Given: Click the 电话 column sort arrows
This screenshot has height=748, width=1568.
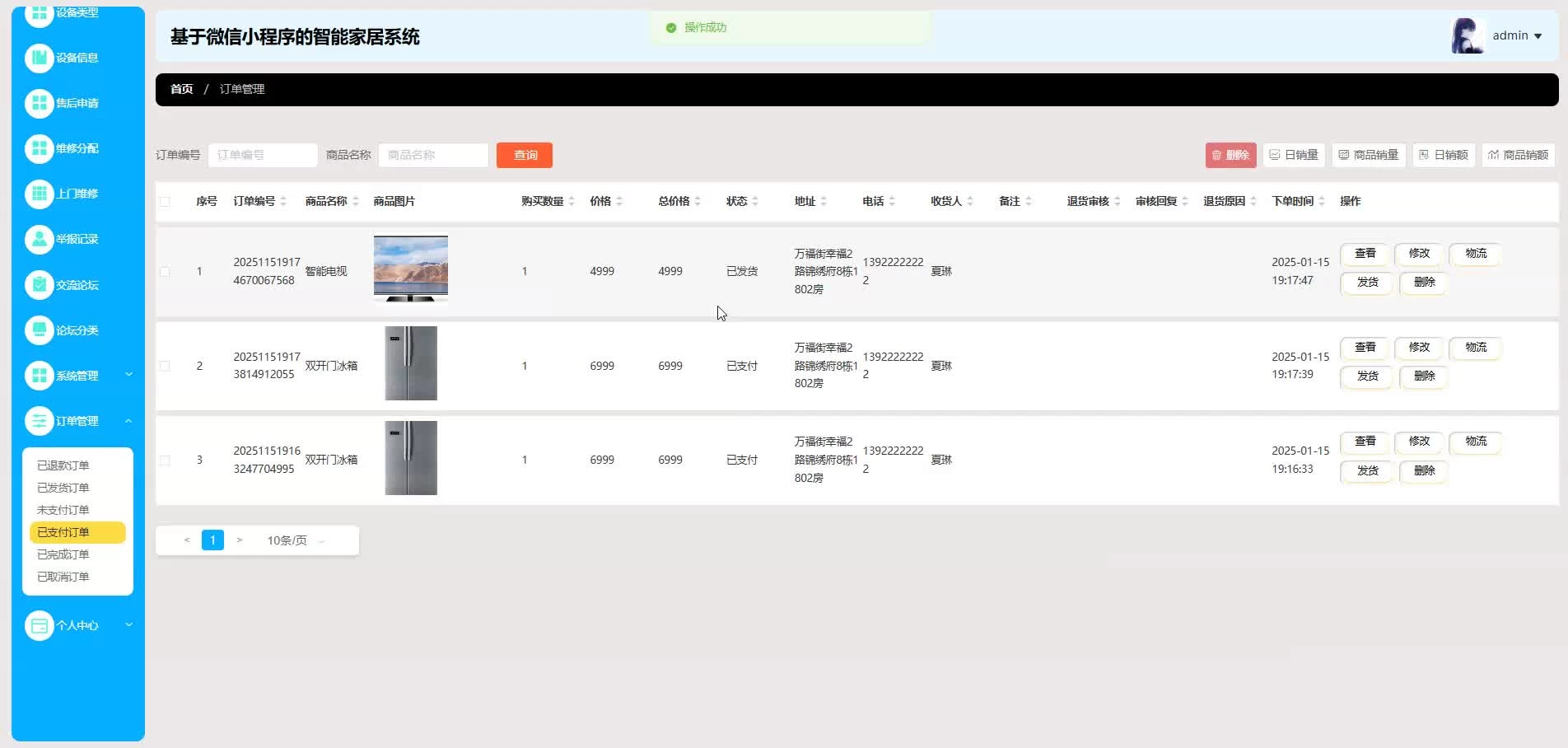Looking at the screenshot, I should coord(892,201).
